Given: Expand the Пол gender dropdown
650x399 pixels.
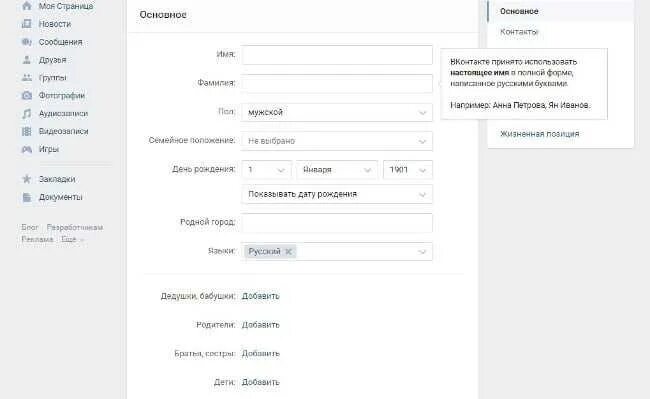Looking at the screenshot, I should click(337, 112).
